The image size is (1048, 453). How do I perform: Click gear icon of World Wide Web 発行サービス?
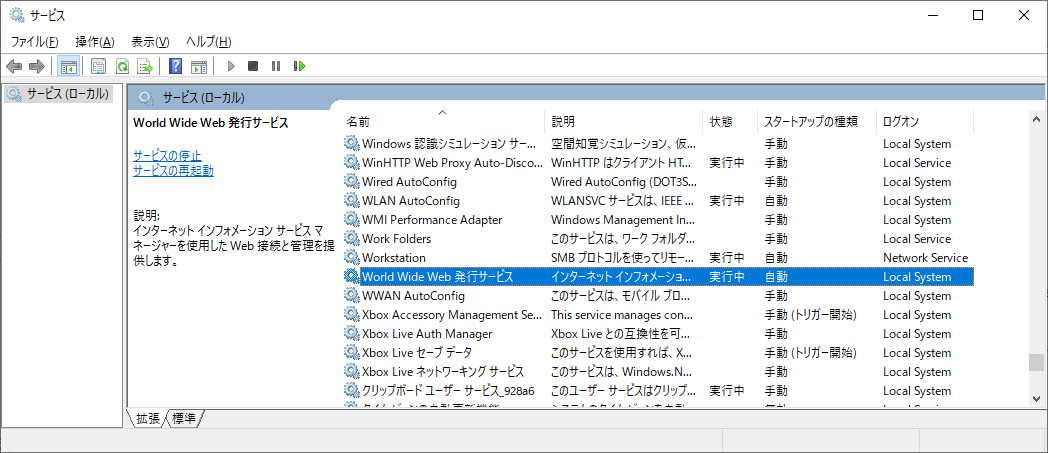click(x=351, y=277)
